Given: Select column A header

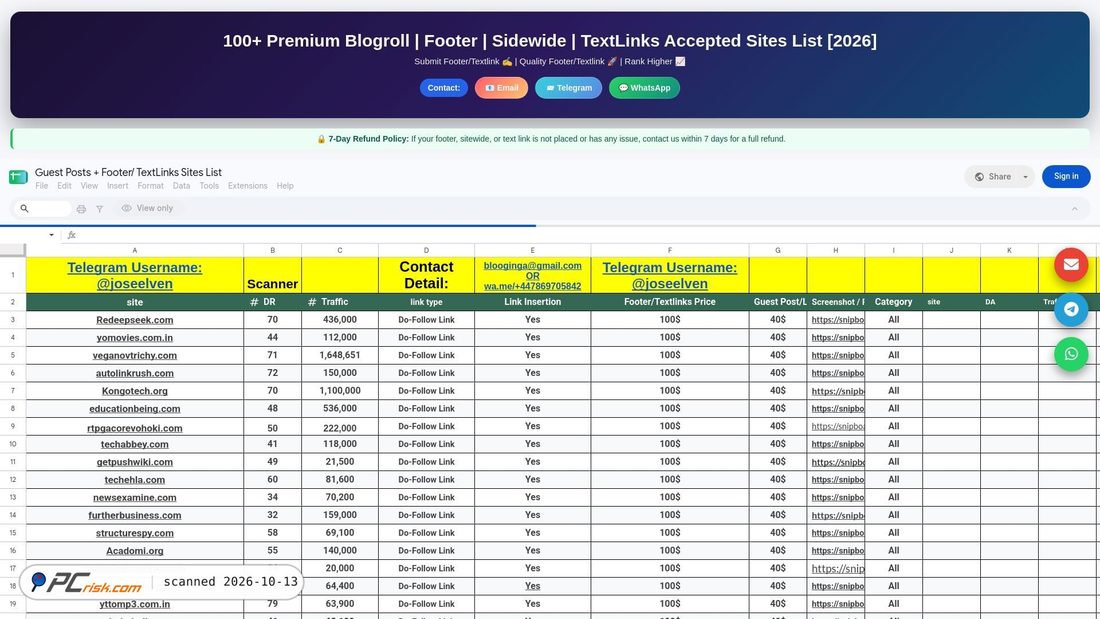Looking at the screenshot, I should coord(135,251).
